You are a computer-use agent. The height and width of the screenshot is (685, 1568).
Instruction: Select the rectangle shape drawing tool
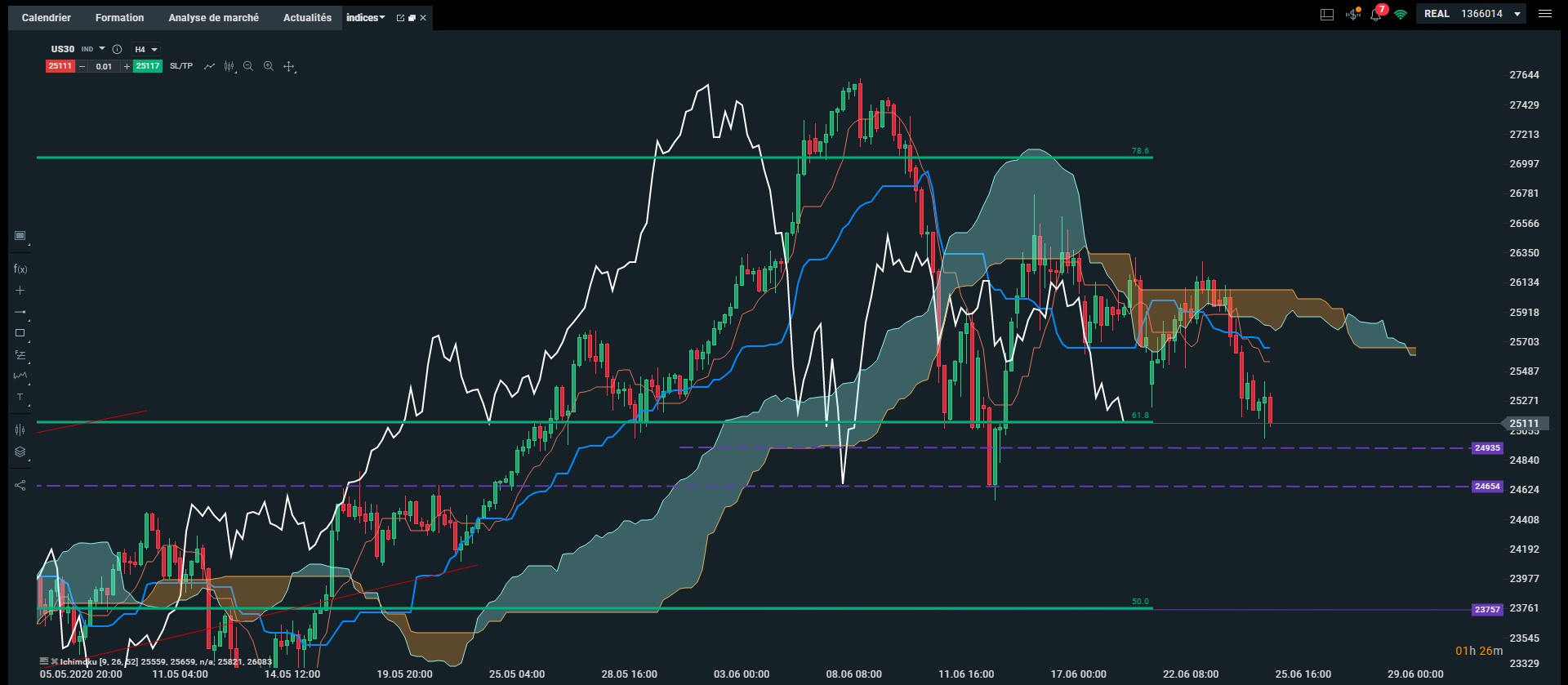(20, 333)
